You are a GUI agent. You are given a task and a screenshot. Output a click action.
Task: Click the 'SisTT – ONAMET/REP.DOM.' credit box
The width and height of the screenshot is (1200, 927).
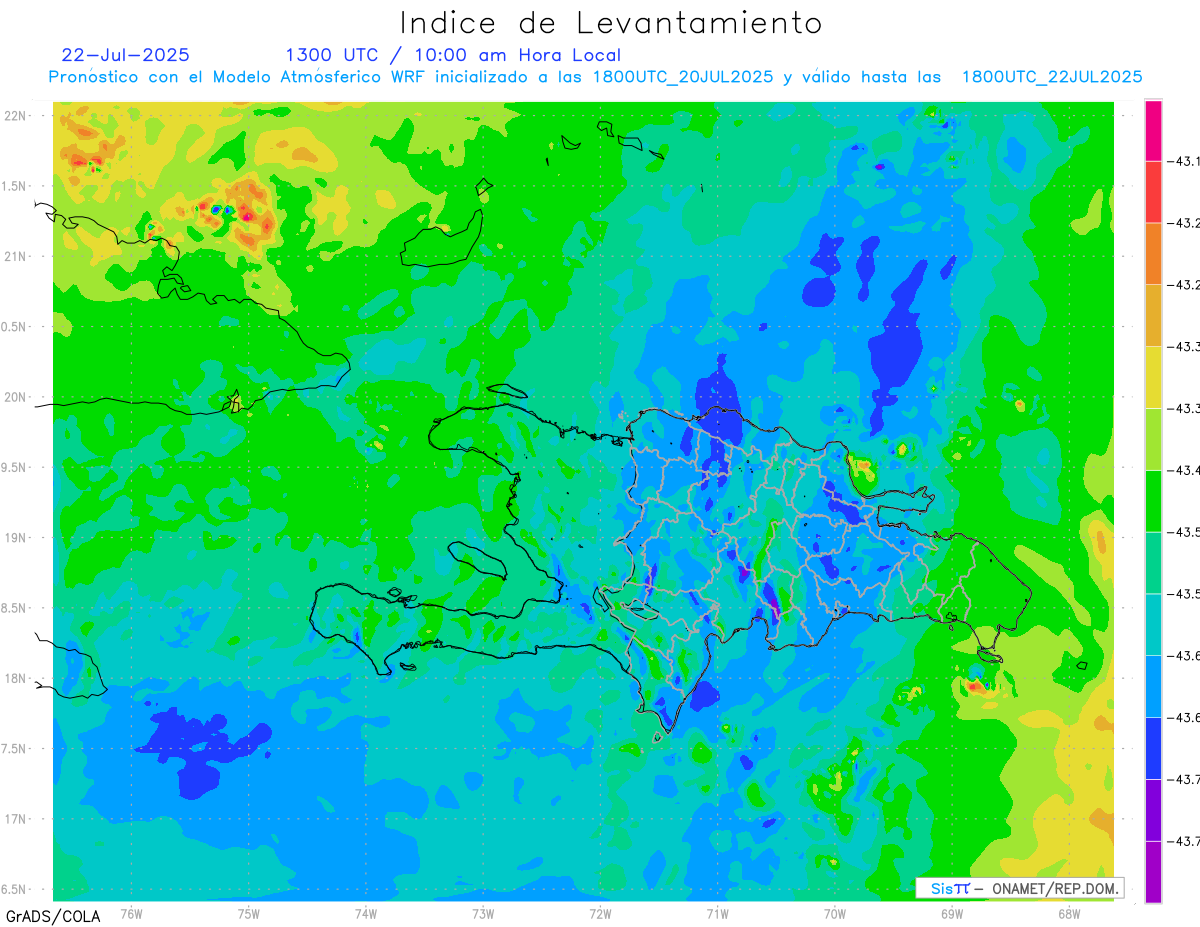[1019, 888]
